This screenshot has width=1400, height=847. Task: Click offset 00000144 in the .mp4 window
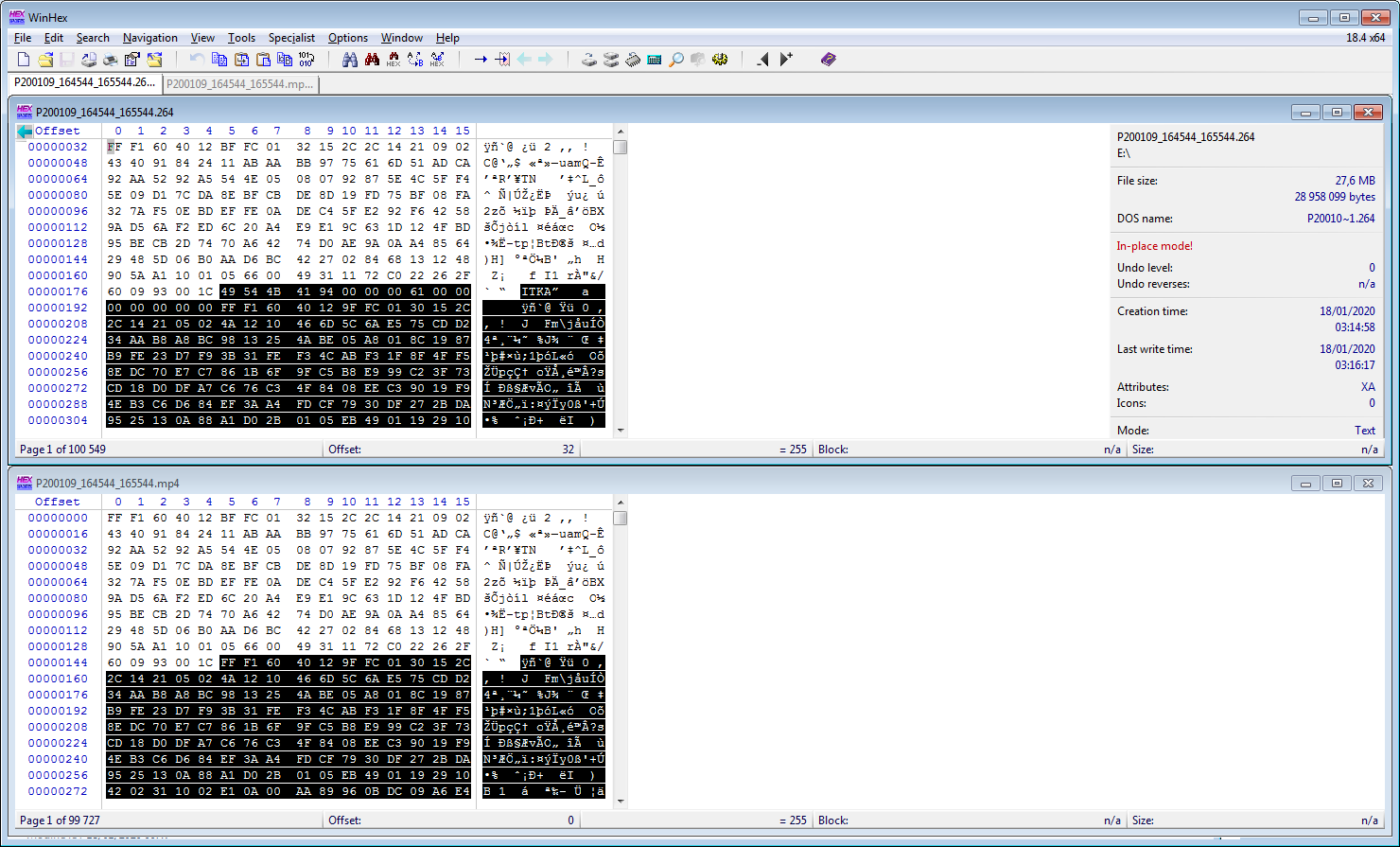[x=58, y=663]
